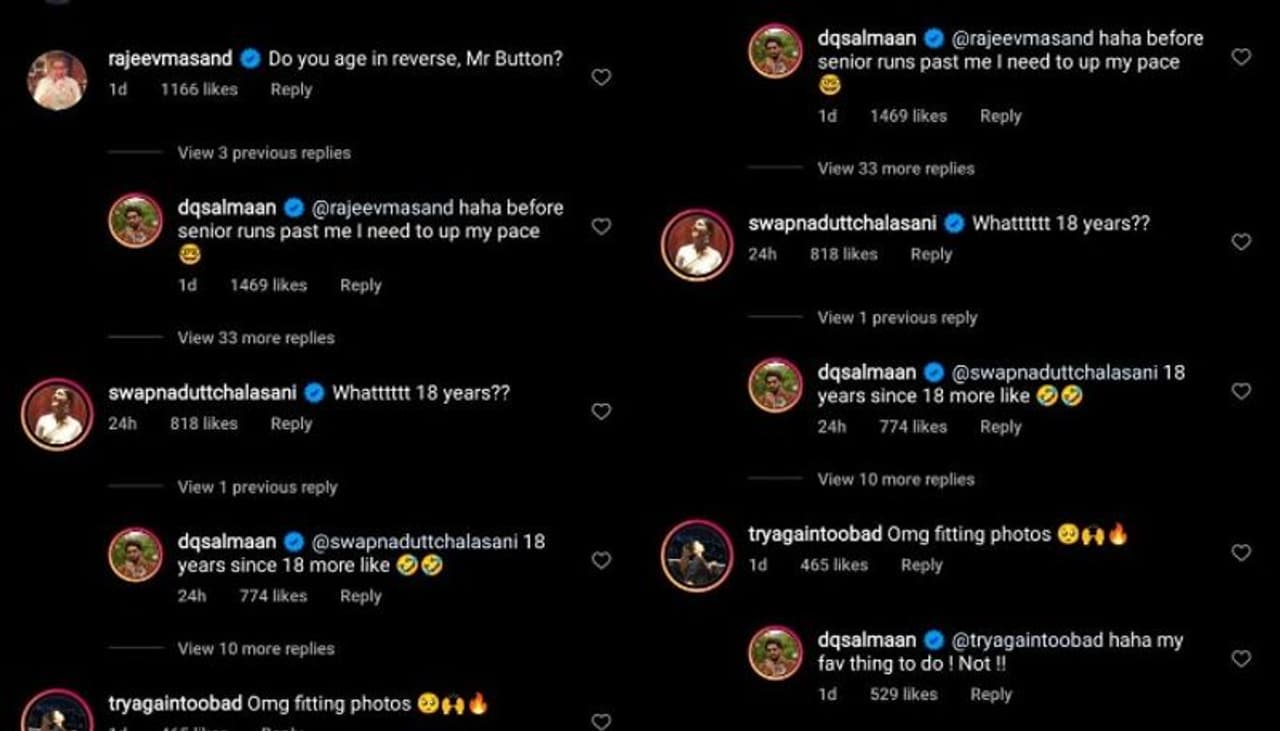This screenshot has height=731, width=1280.
Task: Like dqsalmaan's "fav thing to do" reply
Action: 1241,659
